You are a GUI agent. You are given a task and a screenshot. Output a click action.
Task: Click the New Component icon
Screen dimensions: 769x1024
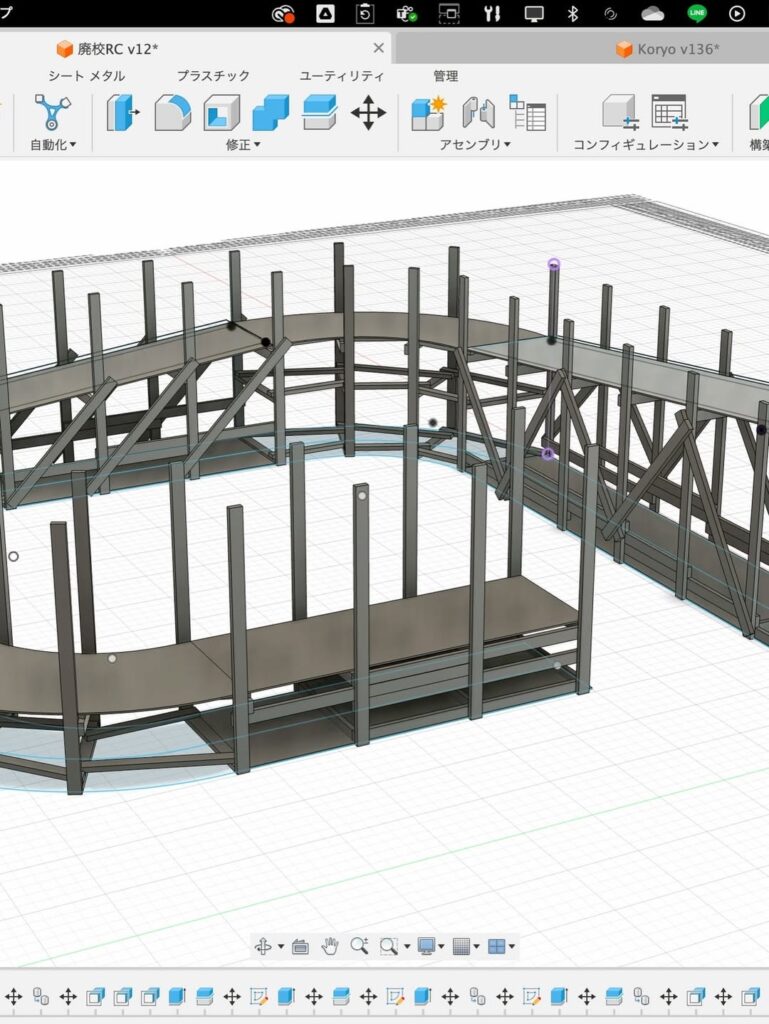429,112
